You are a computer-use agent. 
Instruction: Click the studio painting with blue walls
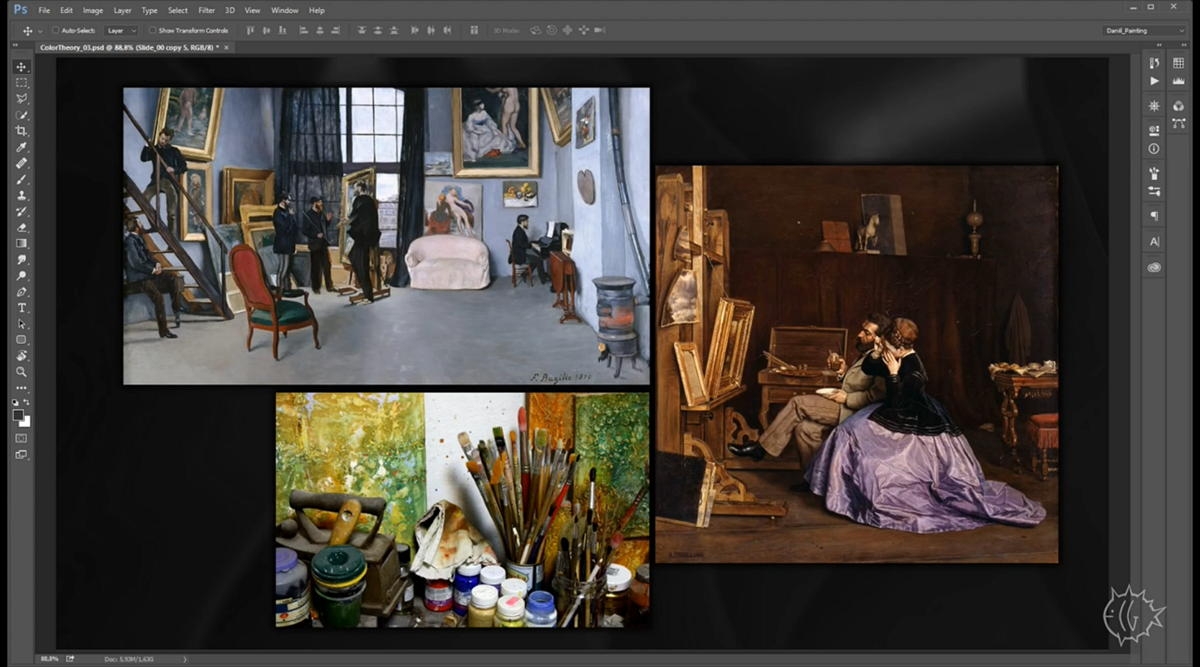click(386, 236)
